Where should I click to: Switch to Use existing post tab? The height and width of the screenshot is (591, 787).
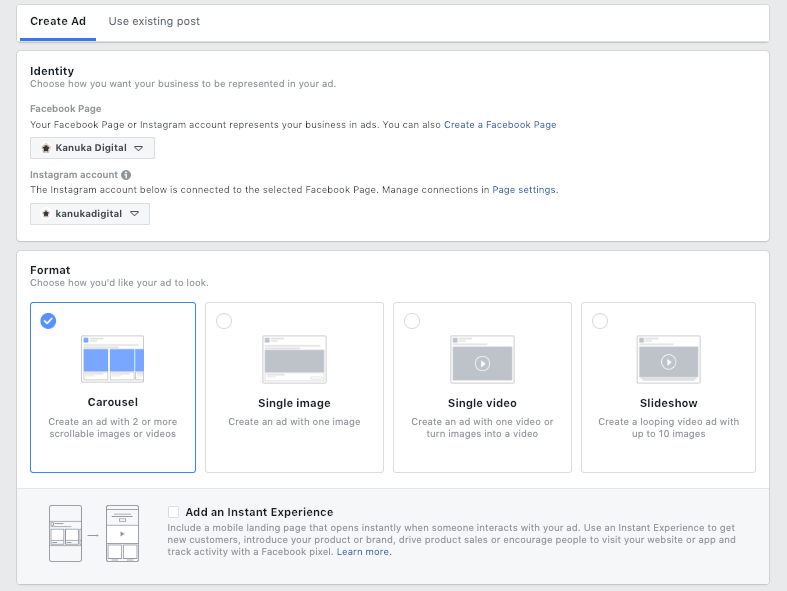tap(154, 22)
